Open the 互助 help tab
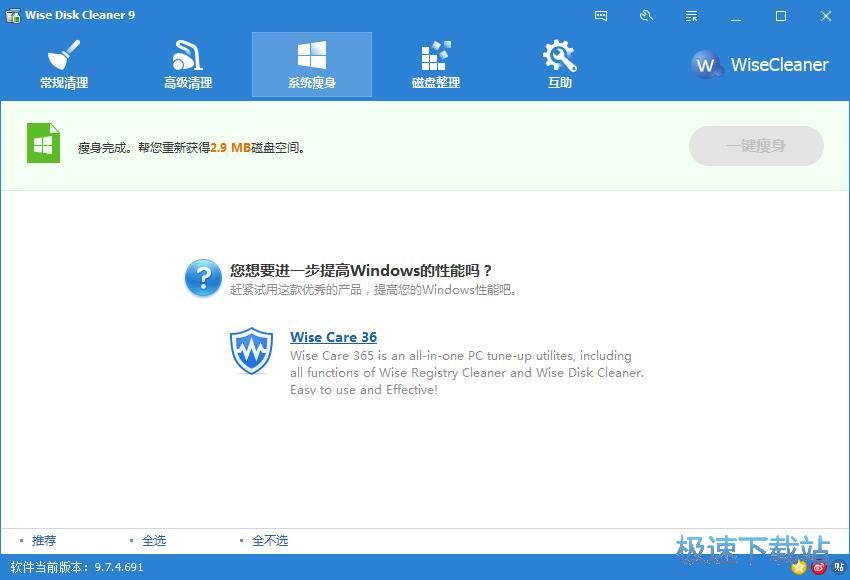 559,65
